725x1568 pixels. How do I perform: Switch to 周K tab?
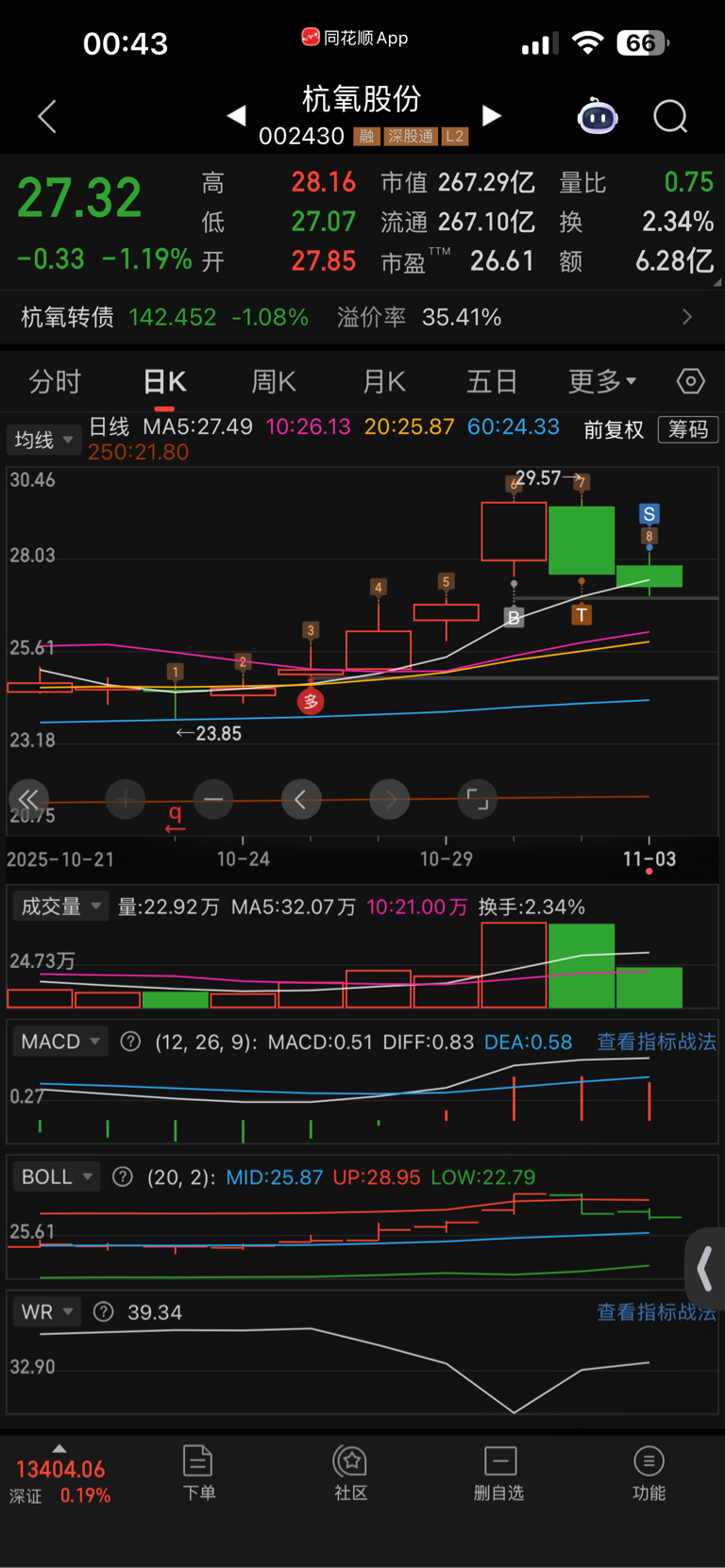point(274,381)
